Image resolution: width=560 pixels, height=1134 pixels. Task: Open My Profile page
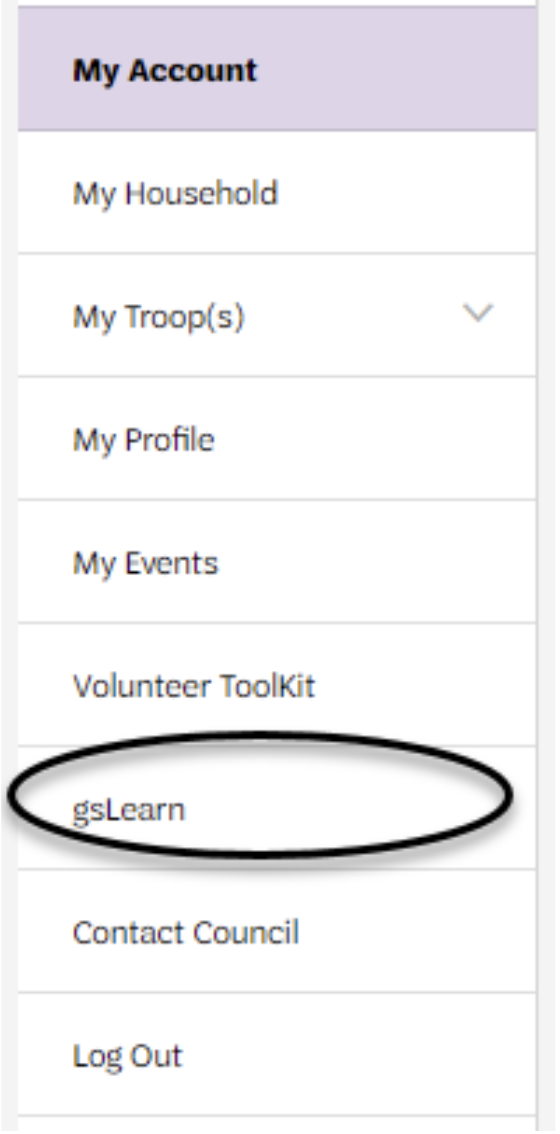coord(143,440)
